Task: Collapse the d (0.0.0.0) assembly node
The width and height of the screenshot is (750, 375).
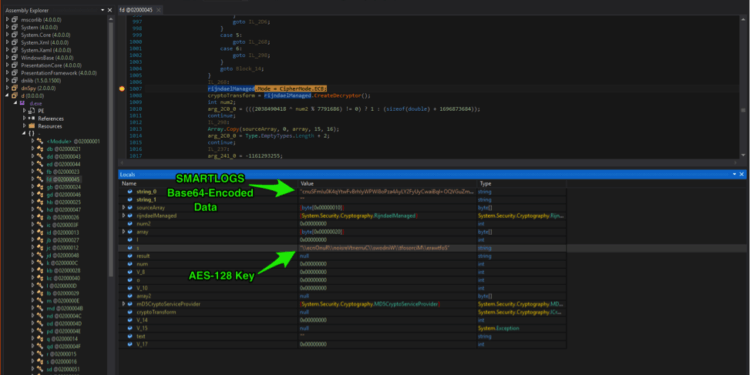Action: (7, 96)
